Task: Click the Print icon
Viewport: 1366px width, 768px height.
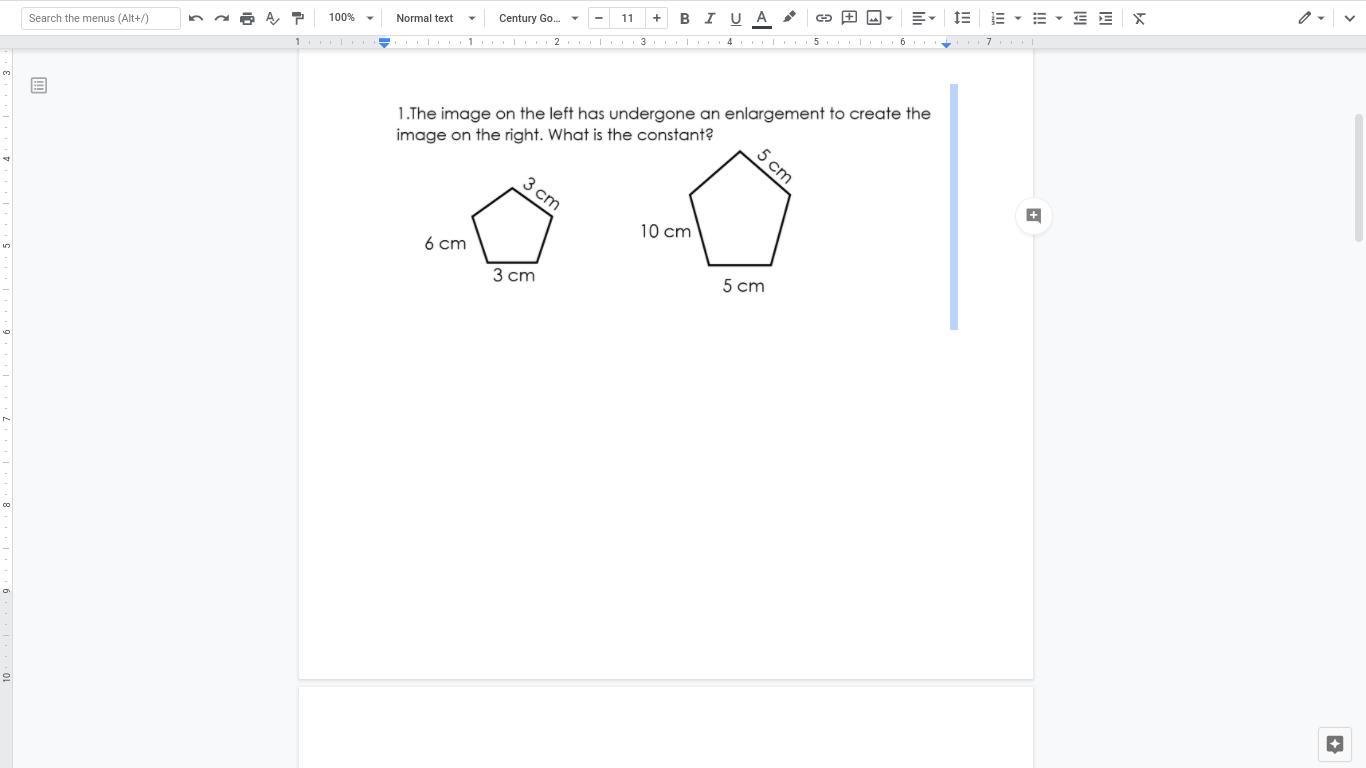Action: point(247,18)
